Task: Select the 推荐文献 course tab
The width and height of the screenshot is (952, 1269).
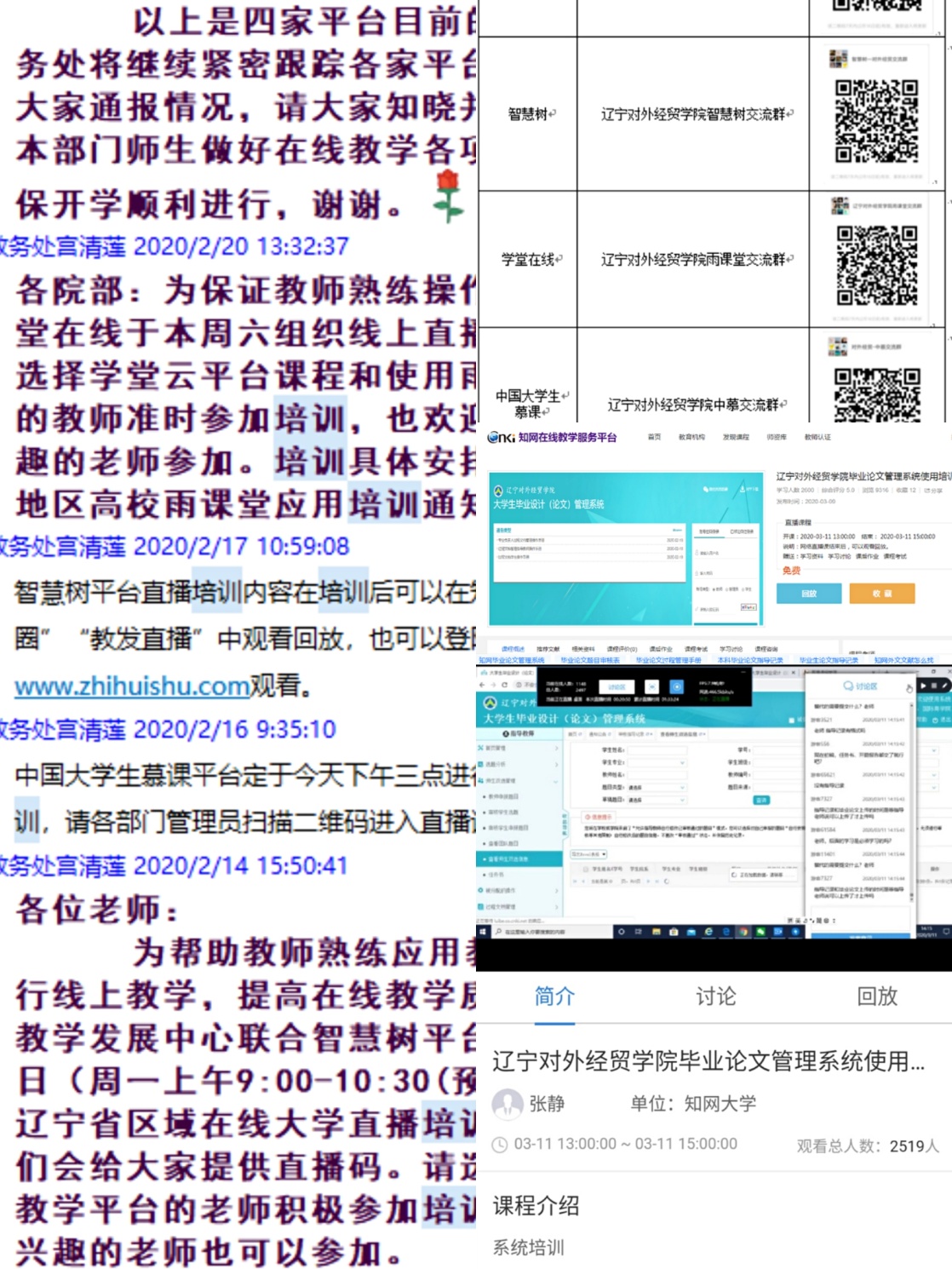Action: point(548,649)
